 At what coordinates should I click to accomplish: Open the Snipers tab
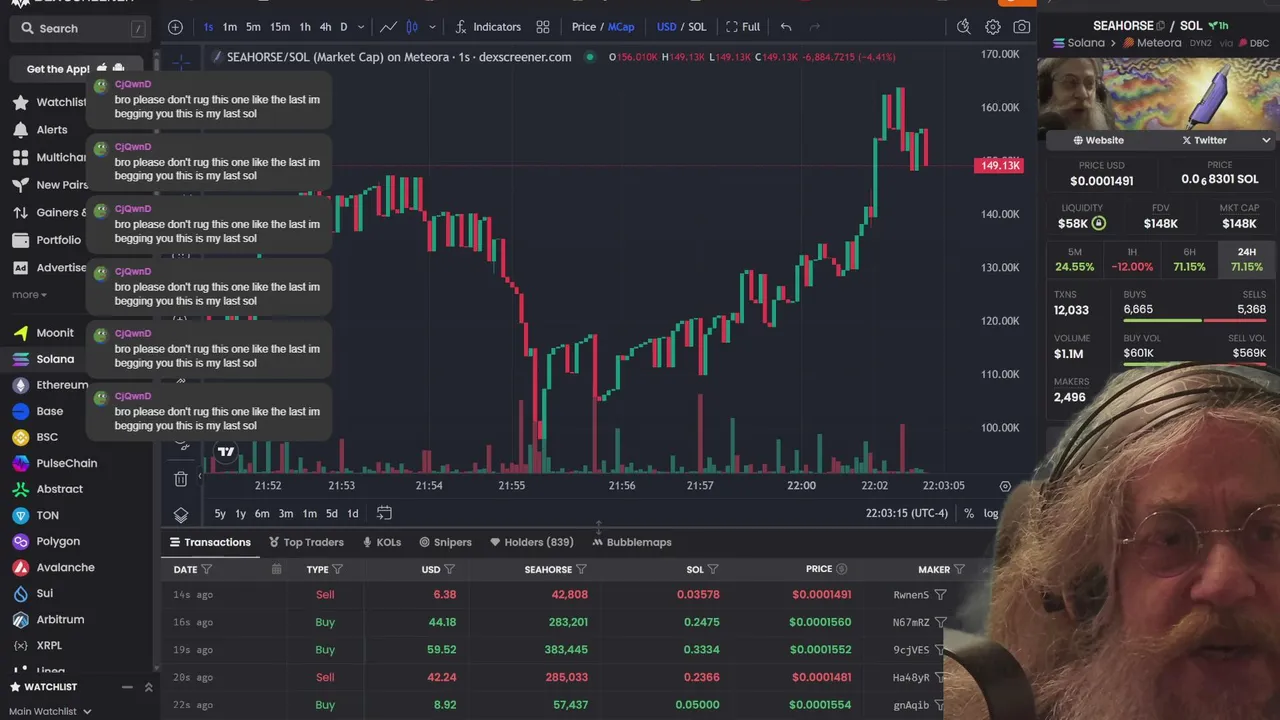point(445,542)
